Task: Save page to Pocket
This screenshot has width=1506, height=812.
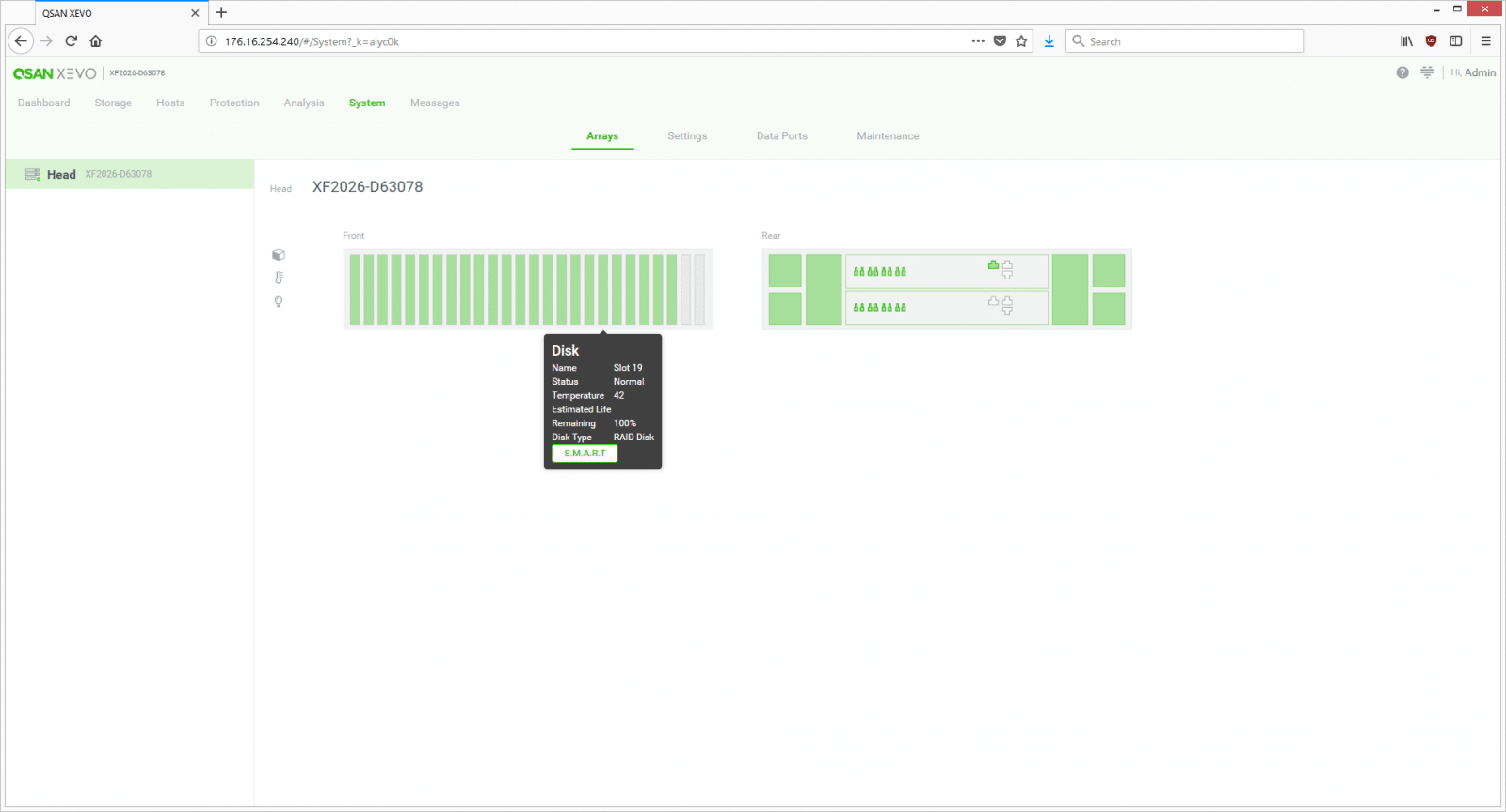Action: (1000, 40)
